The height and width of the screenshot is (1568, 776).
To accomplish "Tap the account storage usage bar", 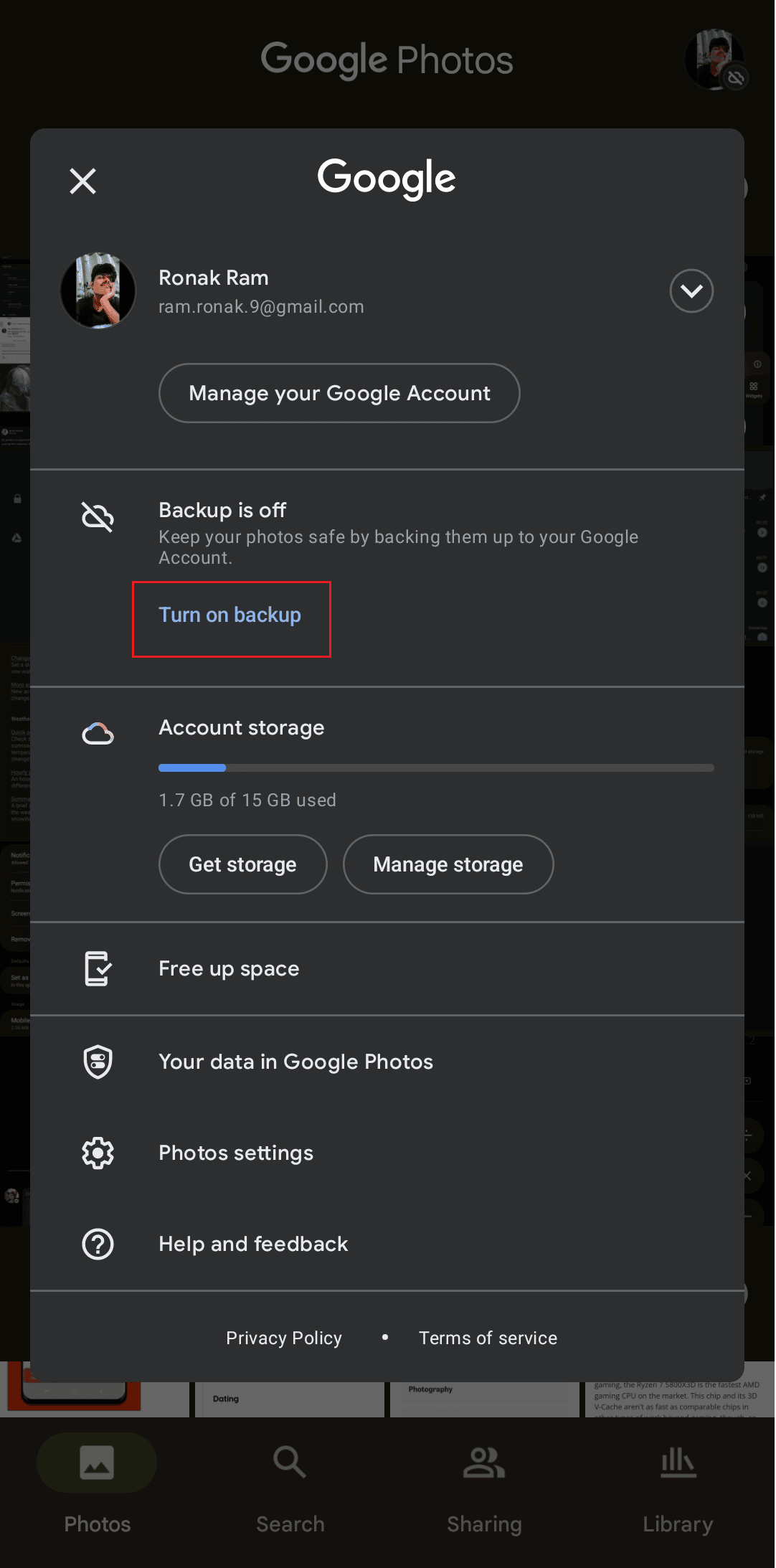I will pos(436,768).
